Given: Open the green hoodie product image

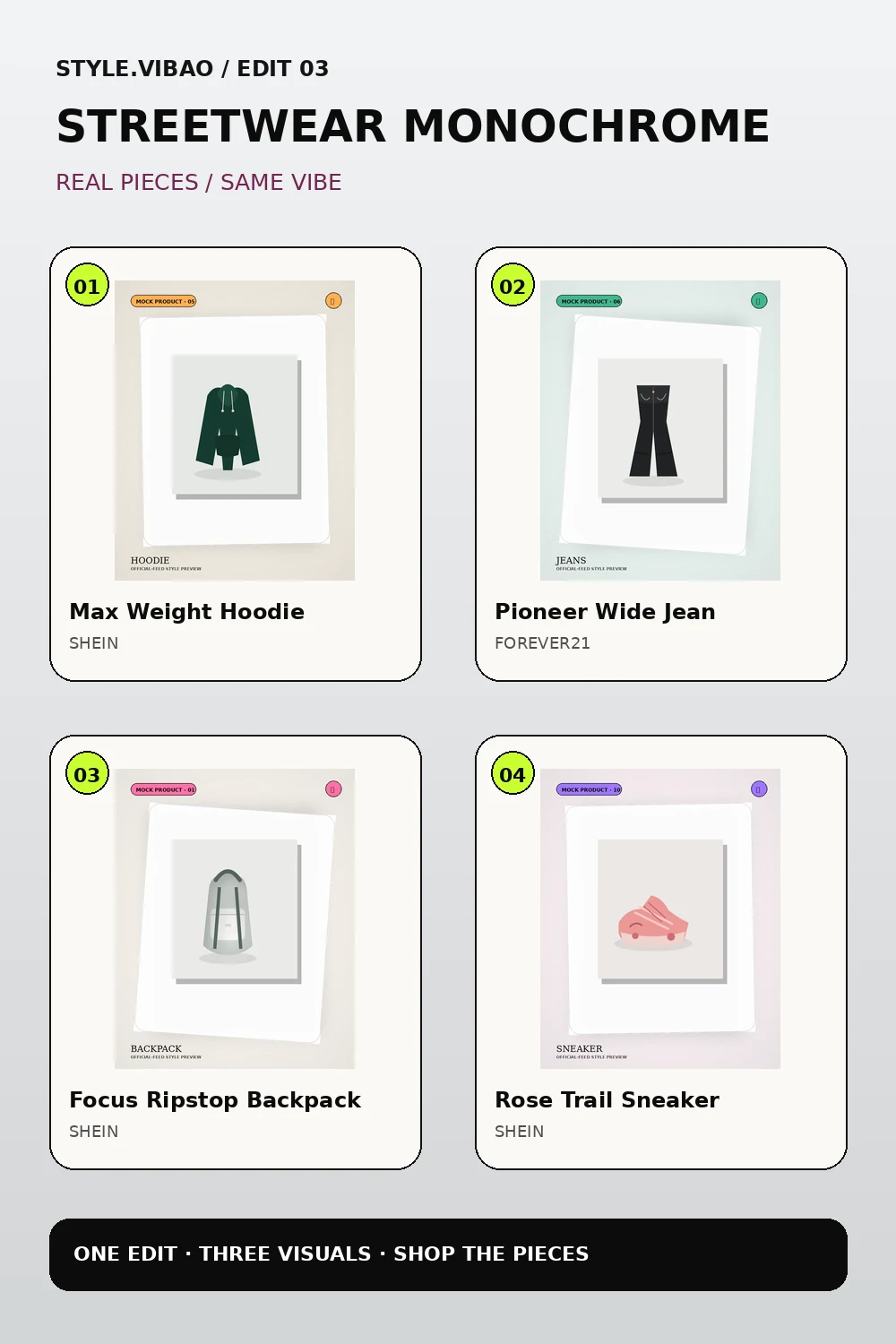Looking at the screenshot, I should tap(235, 430).
